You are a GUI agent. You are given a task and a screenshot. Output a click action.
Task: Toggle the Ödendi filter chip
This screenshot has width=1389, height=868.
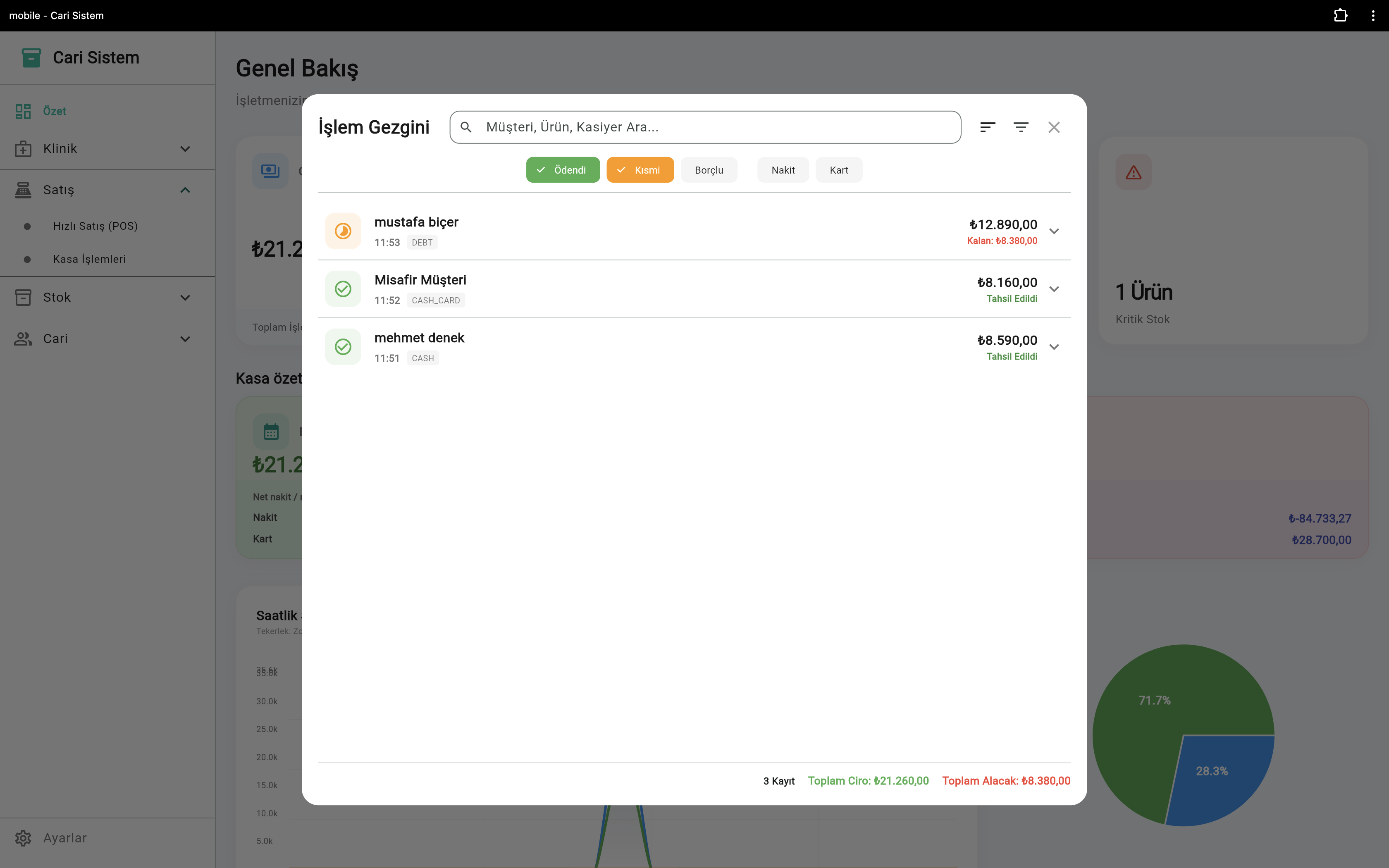pyautogui.click(x=563, y=170)
